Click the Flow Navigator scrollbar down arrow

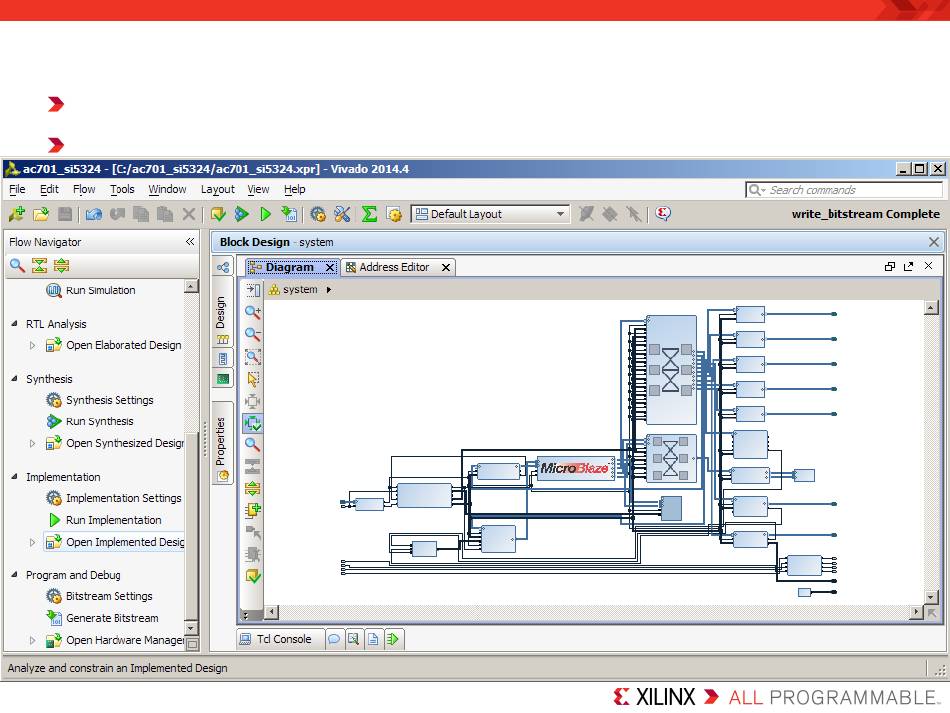(191, 628)
